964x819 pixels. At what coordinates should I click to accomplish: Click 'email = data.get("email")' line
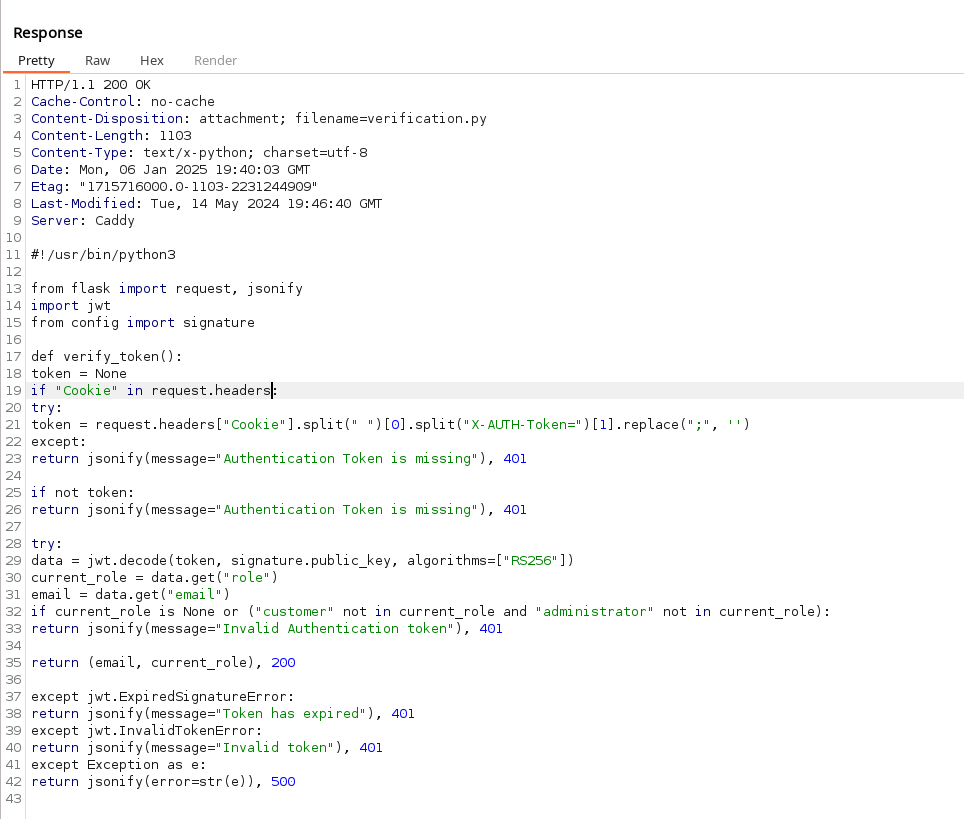tap(130, 595)
